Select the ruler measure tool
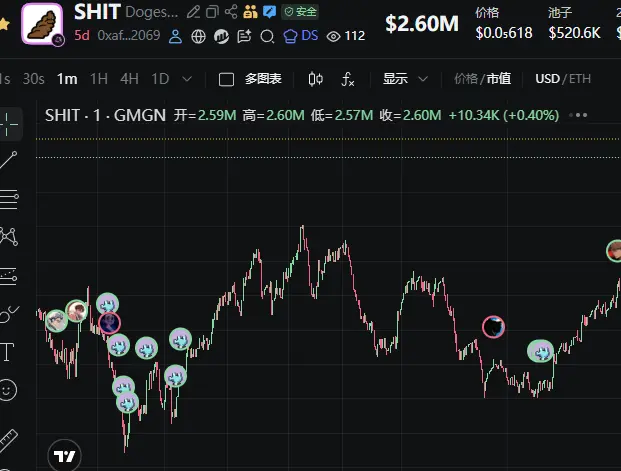Image resolution: width=621 pixels, height=471 pixels. (9, 440)
